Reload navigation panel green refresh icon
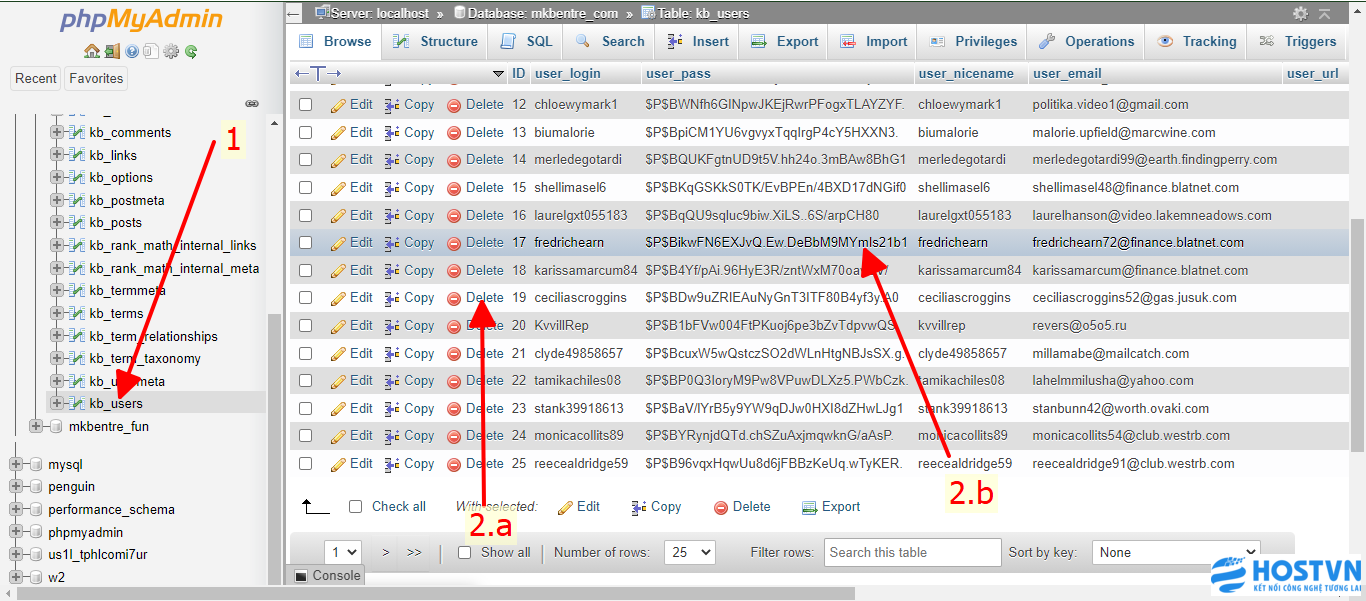 (x=191, y=51)
